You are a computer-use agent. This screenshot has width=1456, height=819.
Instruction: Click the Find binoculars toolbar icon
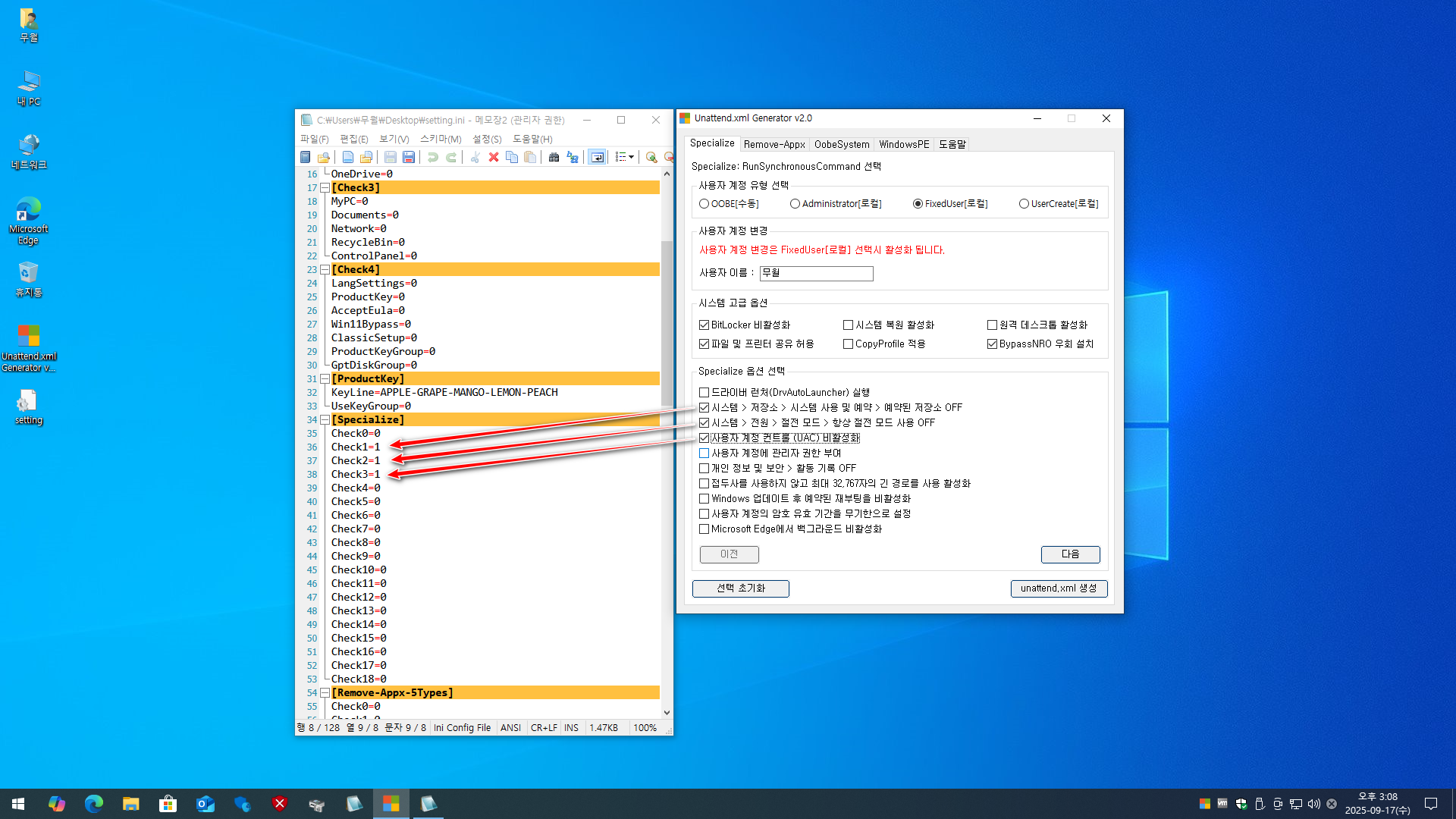click(x=554, y=157)
